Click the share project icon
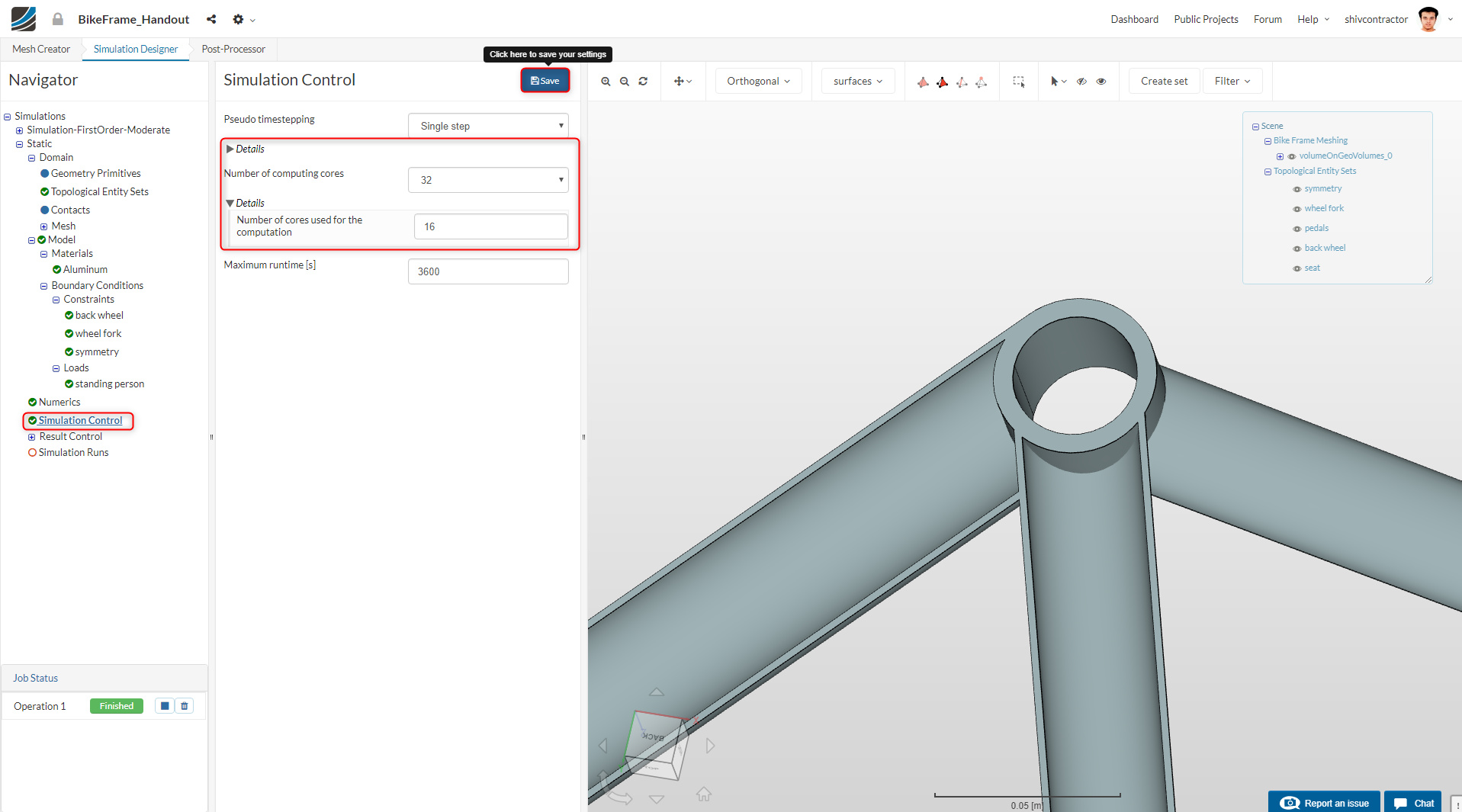 (211, 19)
